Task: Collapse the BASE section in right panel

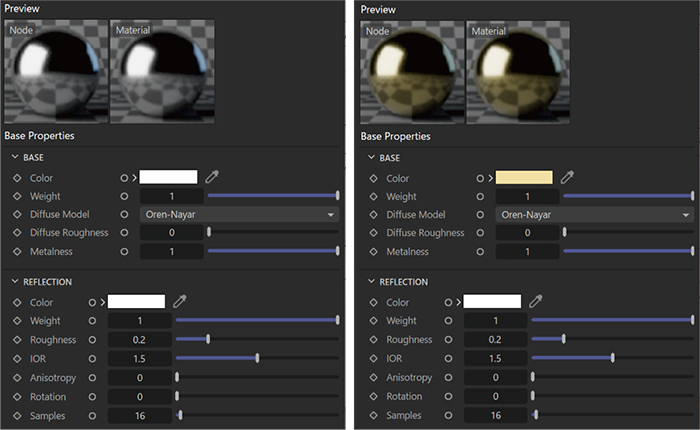Action: 369,158
